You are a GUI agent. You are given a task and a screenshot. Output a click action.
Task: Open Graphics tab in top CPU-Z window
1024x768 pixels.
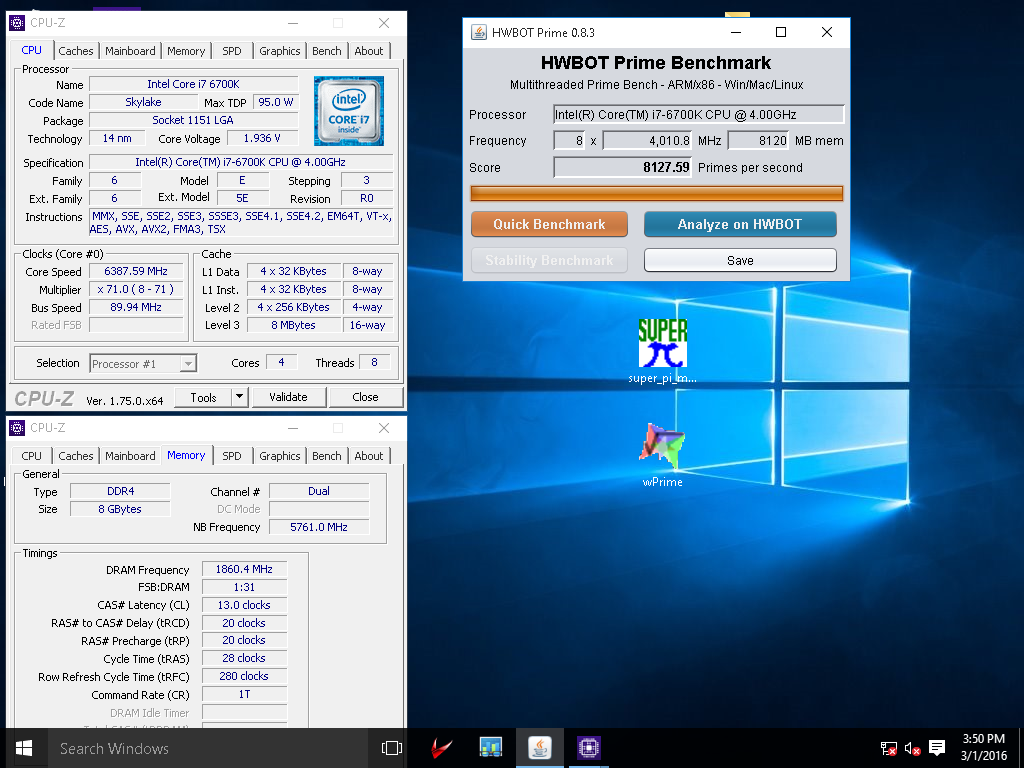280,51
